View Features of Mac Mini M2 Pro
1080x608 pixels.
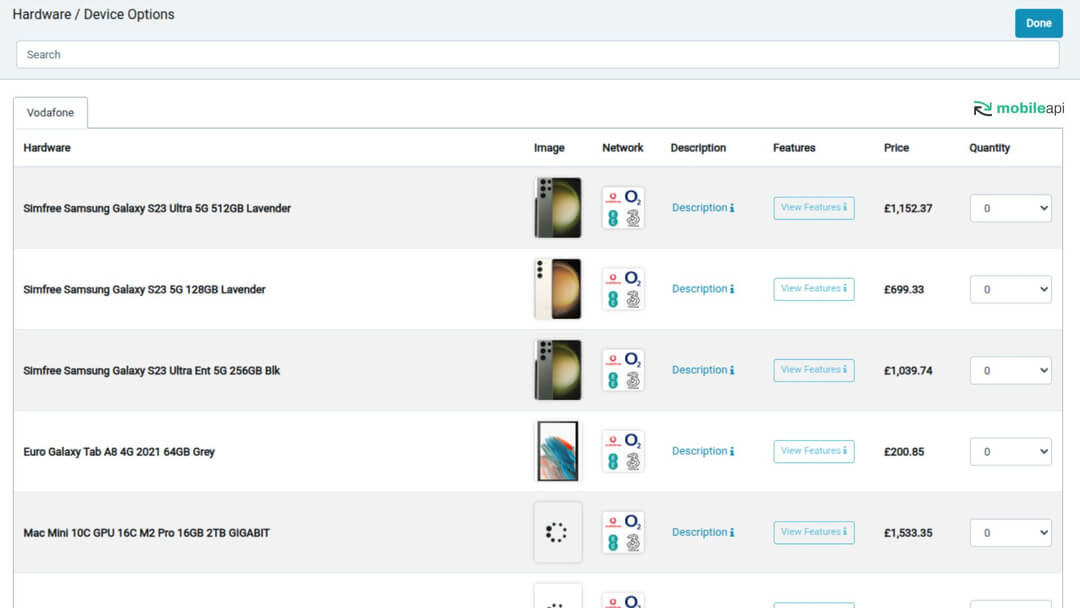(x=813, y=532)
